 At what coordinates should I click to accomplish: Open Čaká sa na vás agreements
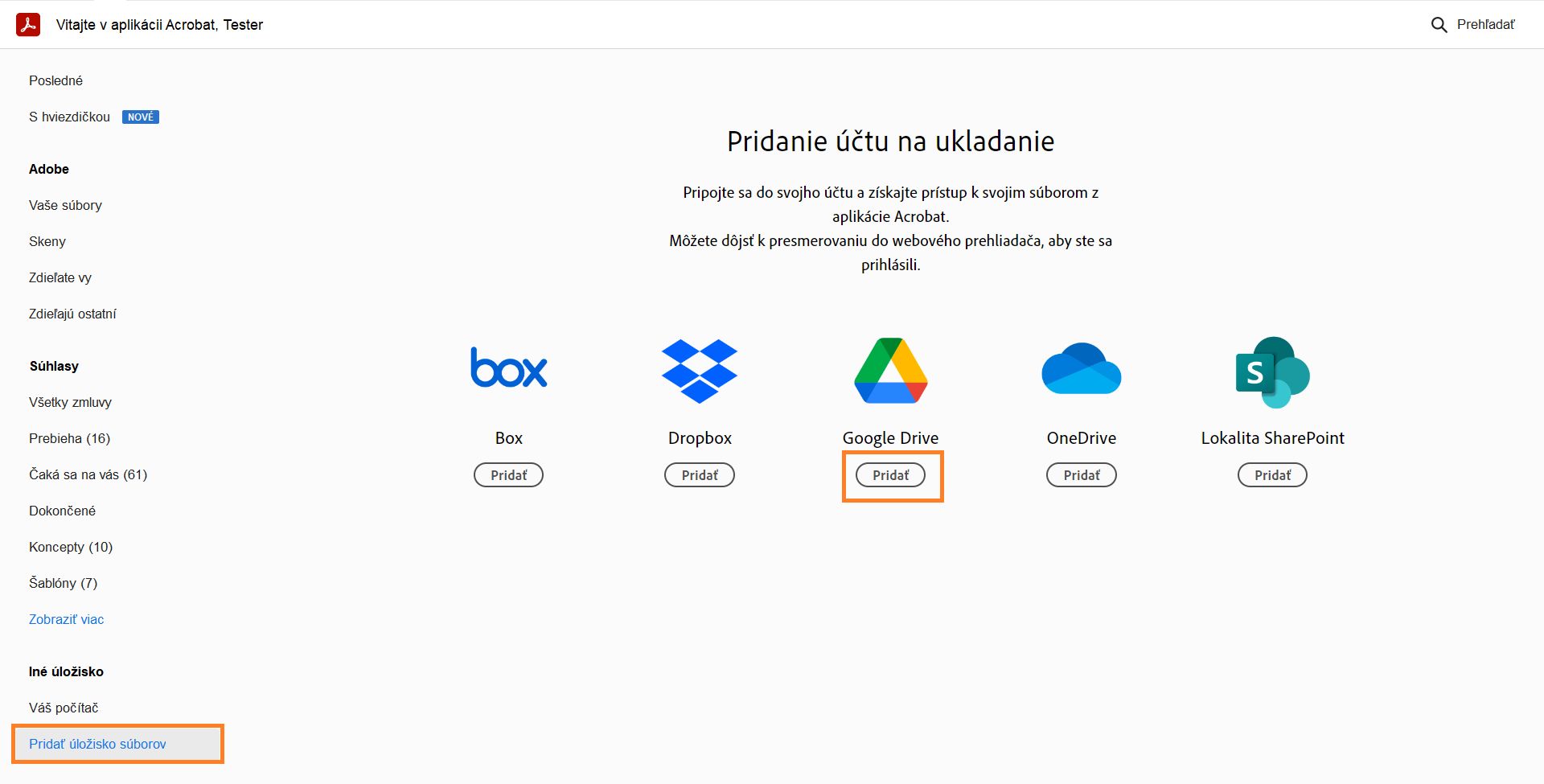pos(88,474)
